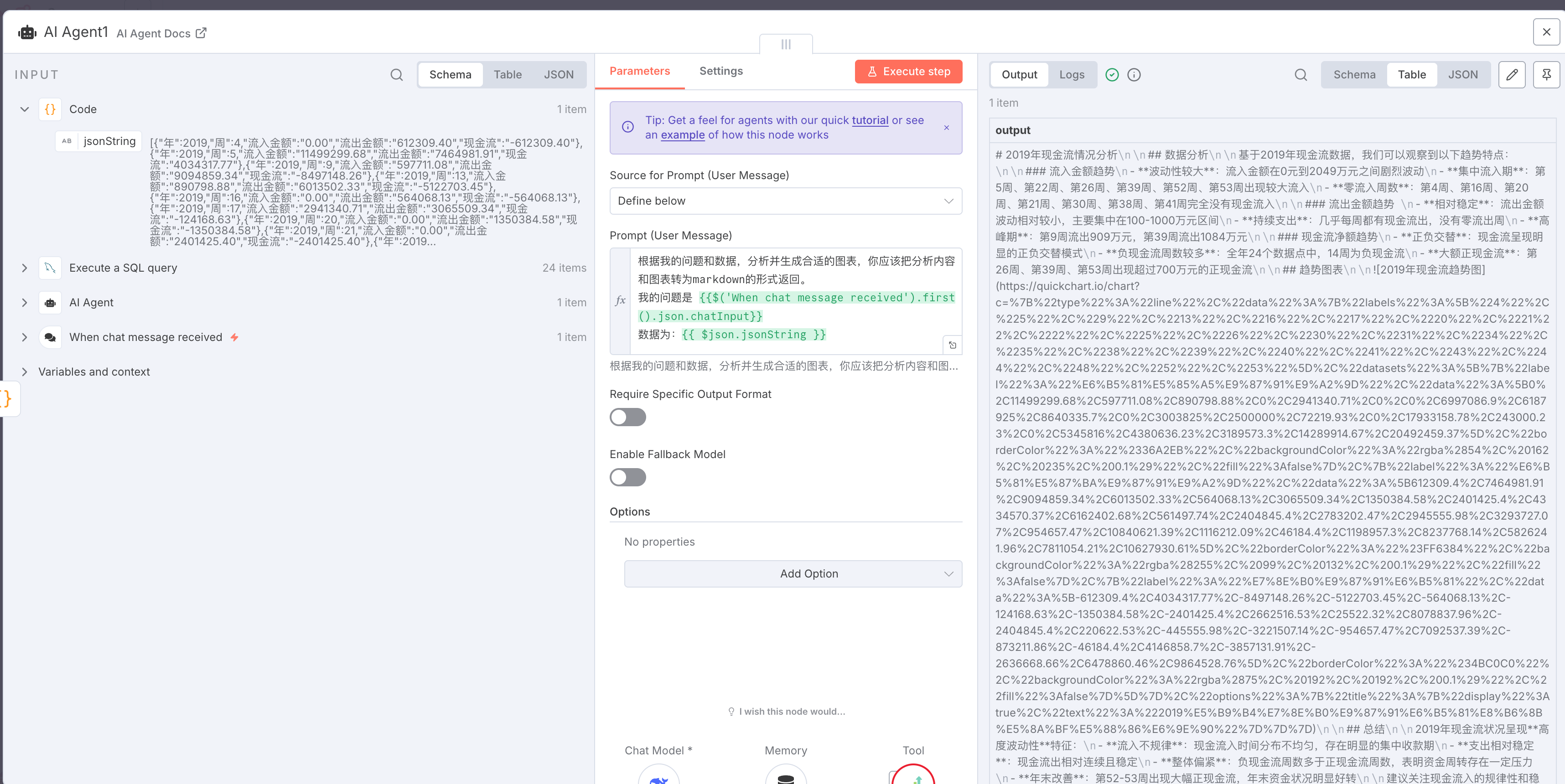Image resolution: width=1565 pixels, height=784 pixels.
Task: Click the pencil edit output icon
Action: pyautogui.click(x=1512, y=75)
